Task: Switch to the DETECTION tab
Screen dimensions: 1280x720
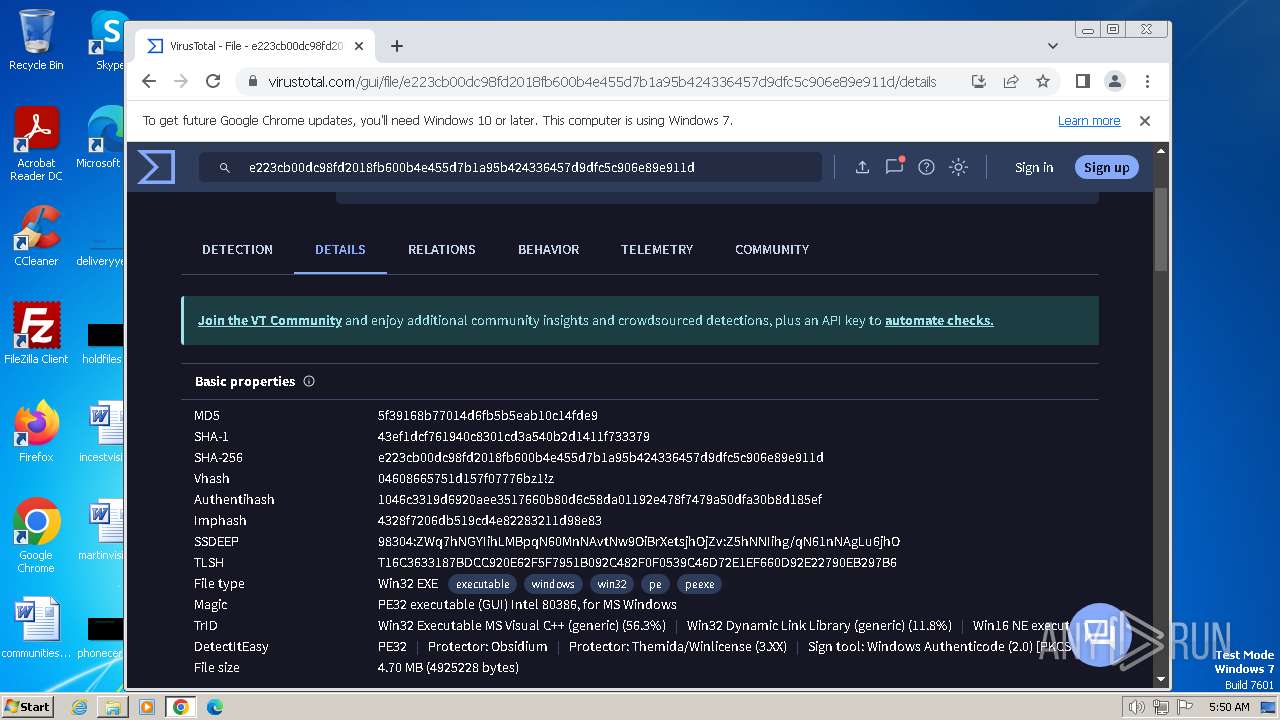Action: pos(237,250)
